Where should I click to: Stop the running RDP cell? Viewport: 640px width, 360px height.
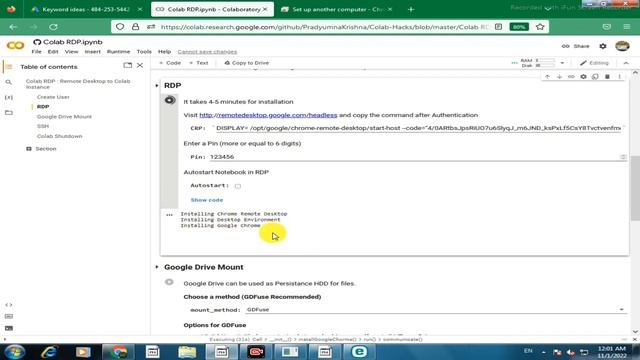pyautogui.click(x=170, y=100)
